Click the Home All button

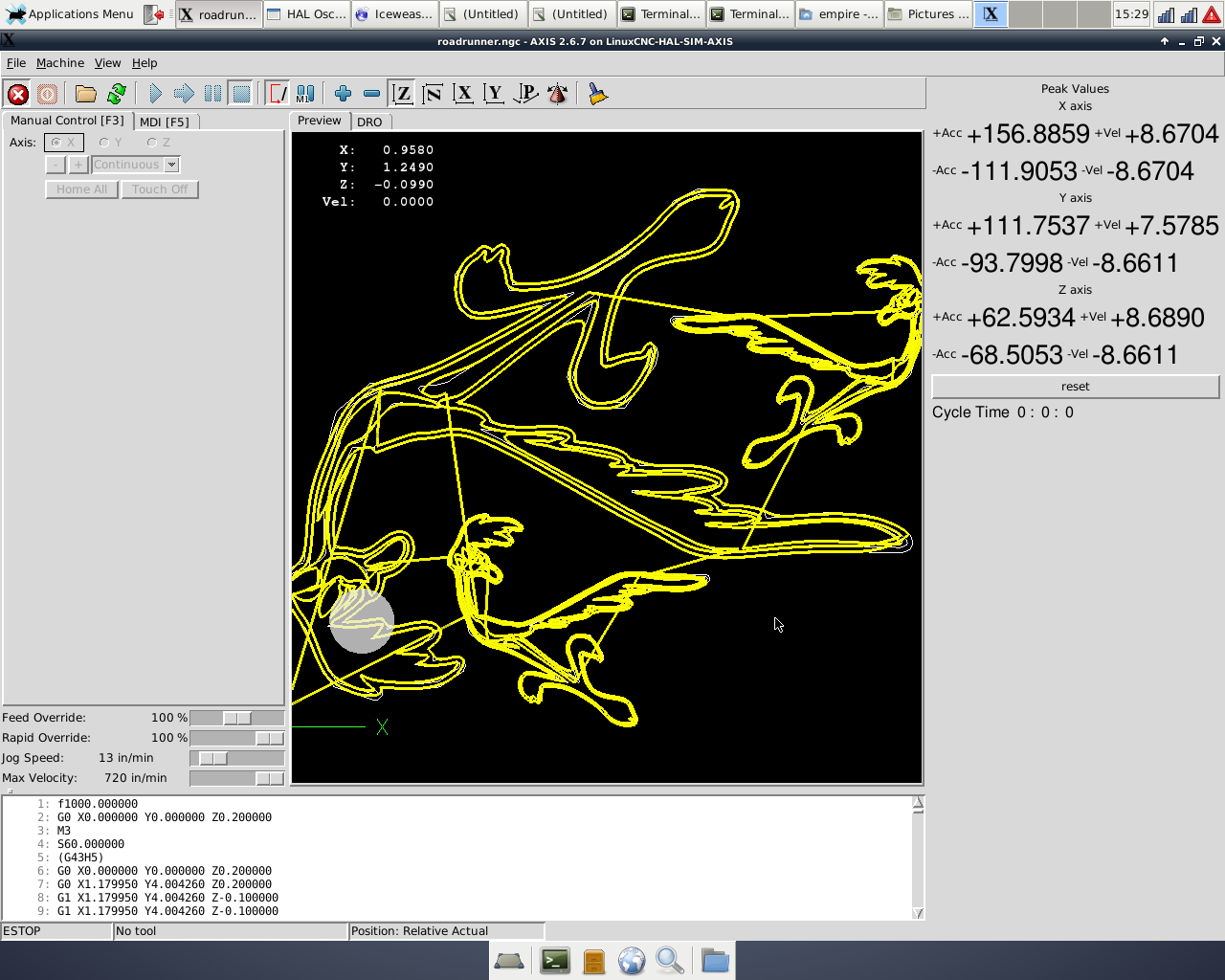coord(81,189)
